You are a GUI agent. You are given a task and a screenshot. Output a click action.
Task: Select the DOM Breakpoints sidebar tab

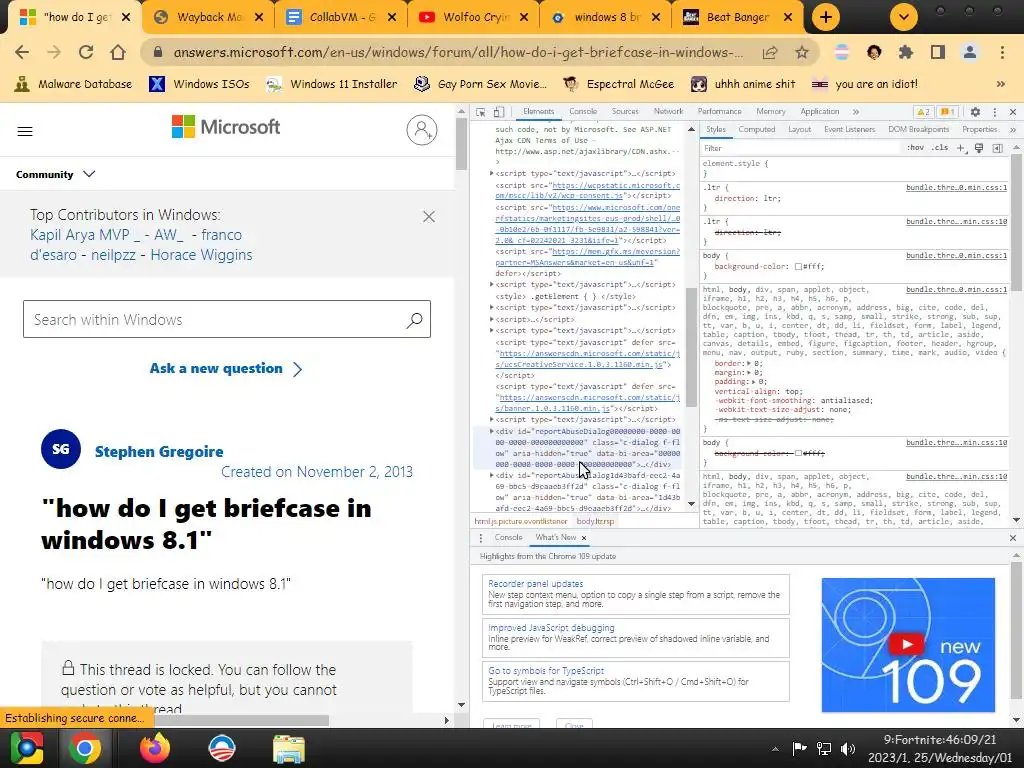click(x=918, y=129)
